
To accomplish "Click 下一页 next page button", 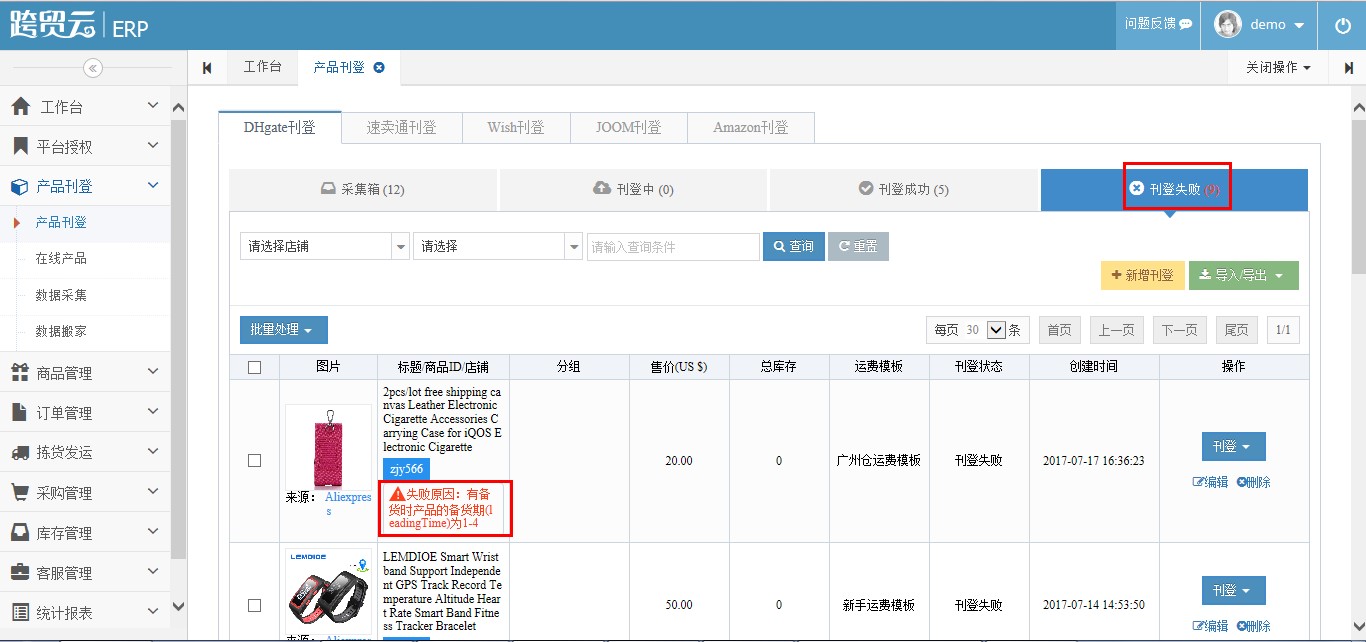I will 1179,330.
